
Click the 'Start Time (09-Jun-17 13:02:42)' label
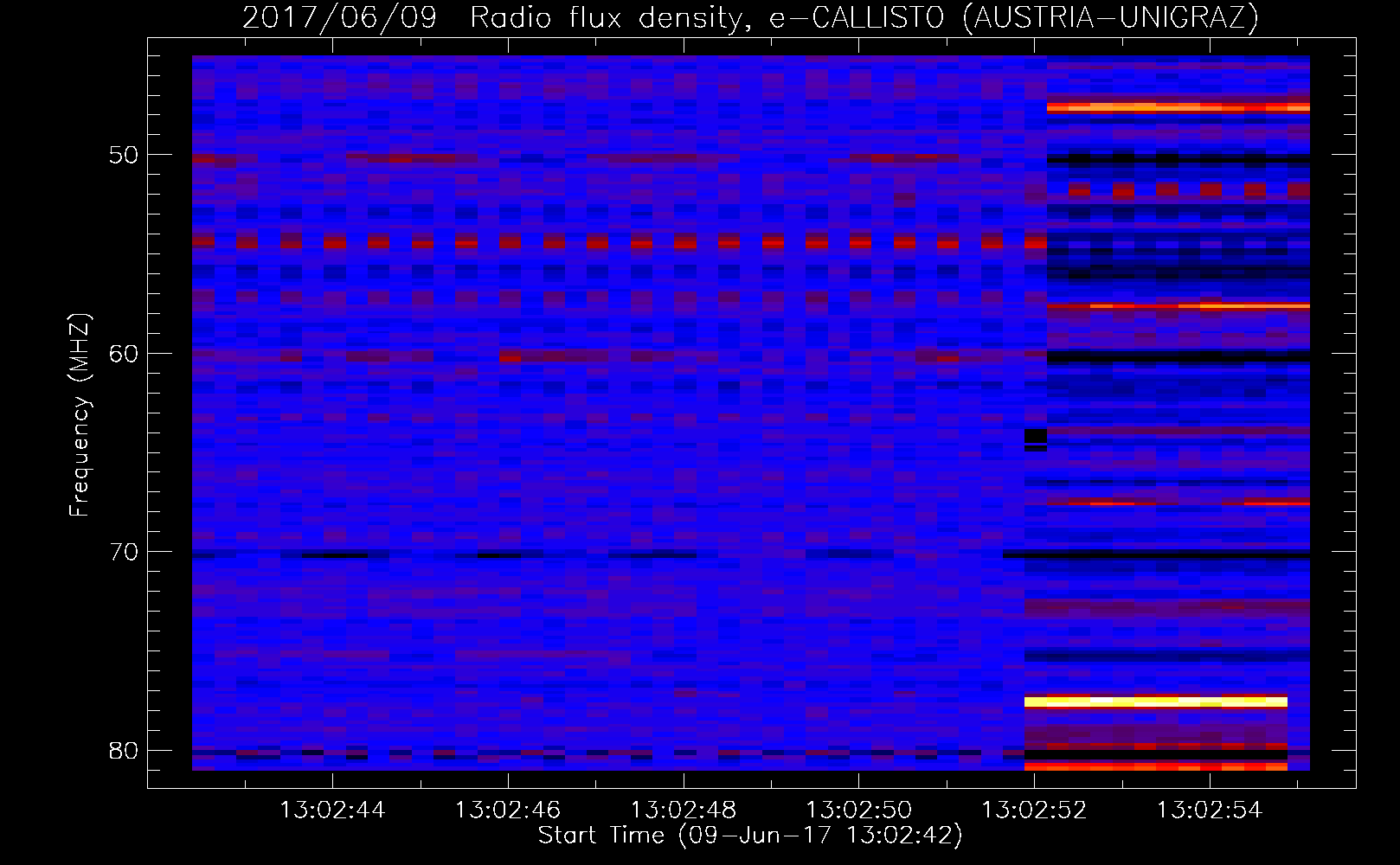click(x=750, y=836)
